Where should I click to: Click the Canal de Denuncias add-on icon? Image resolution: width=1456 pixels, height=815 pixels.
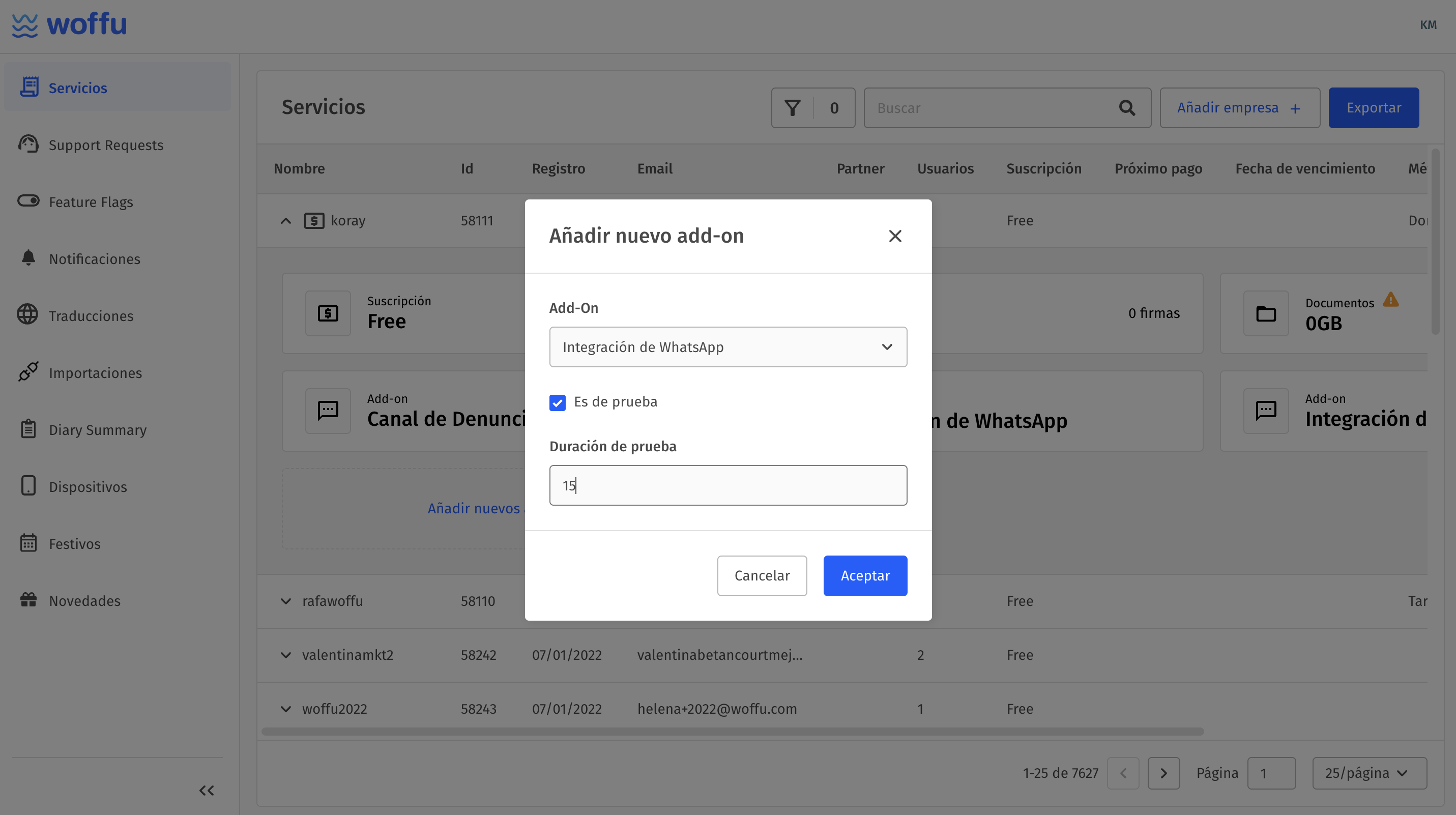click(328, 411)
